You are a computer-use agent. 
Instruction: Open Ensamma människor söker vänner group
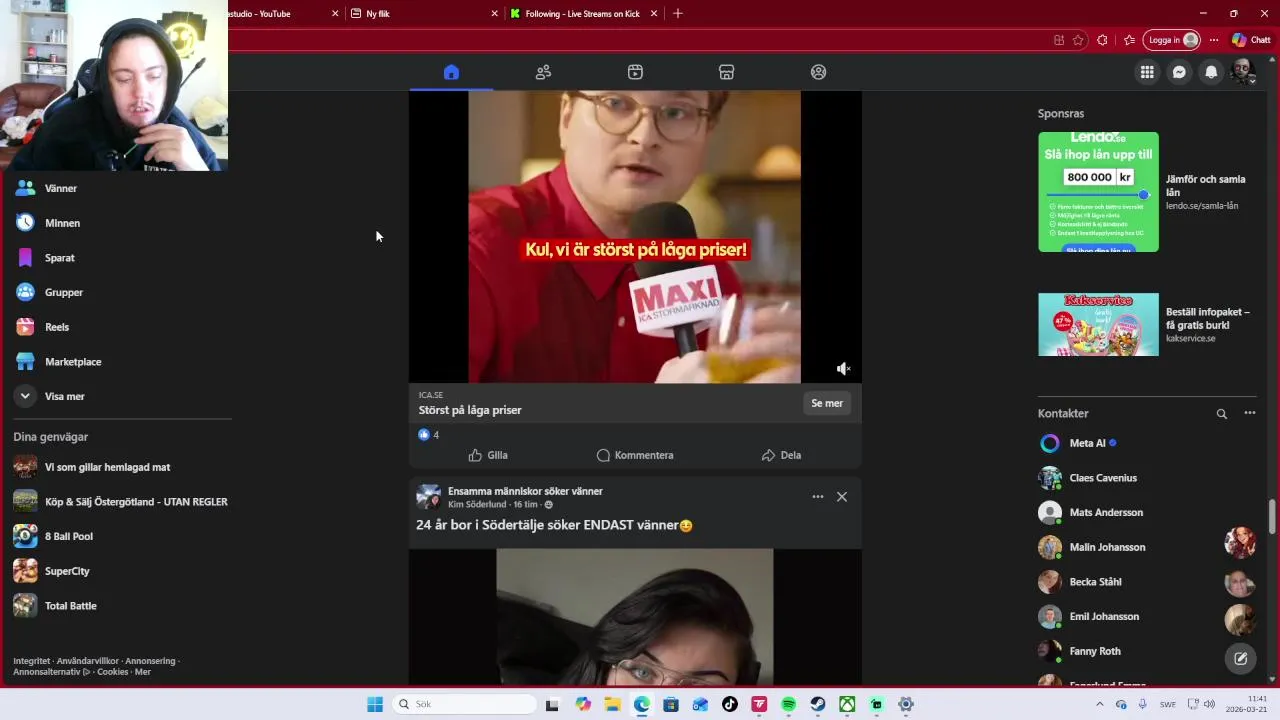[x=525, y=491]
